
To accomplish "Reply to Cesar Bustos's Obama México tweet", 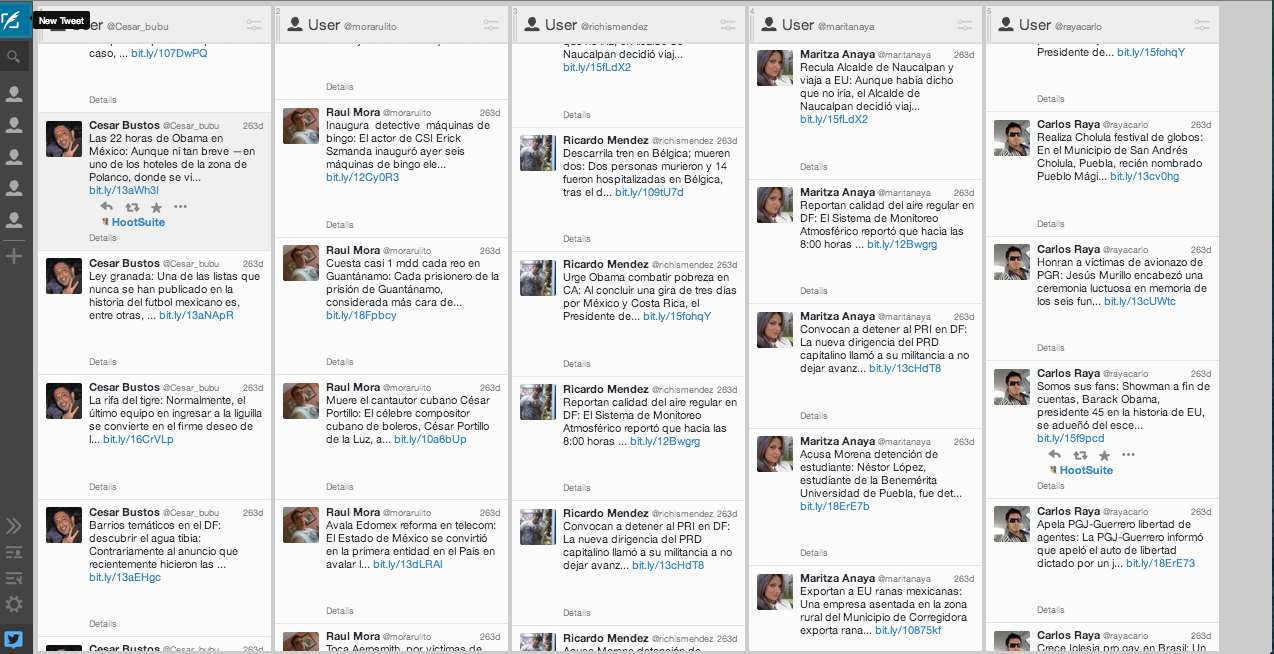I will pyautogui.click(x=106, y=207).
